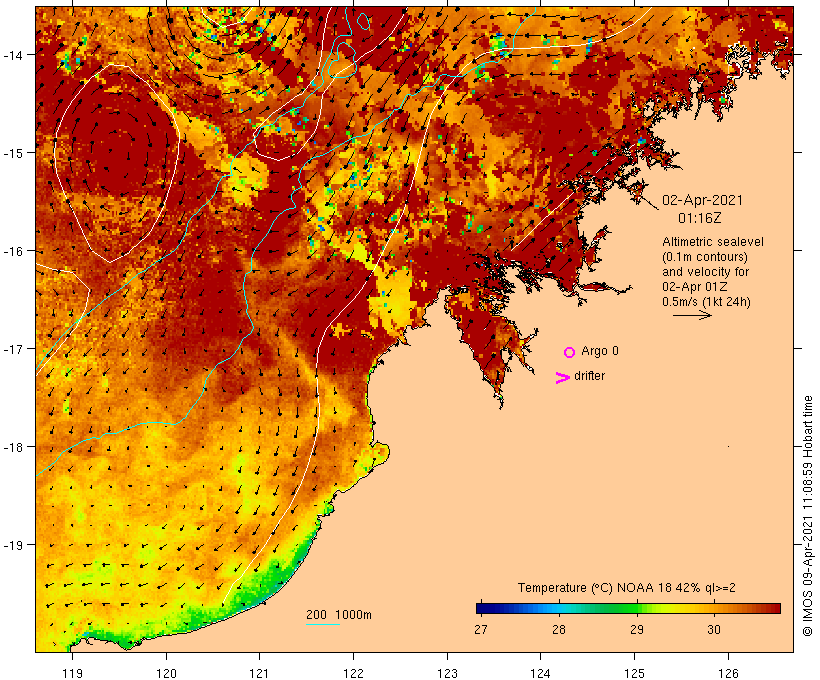Click the color bar '30' tick label
820x680 pixels.
click(714, 630)
